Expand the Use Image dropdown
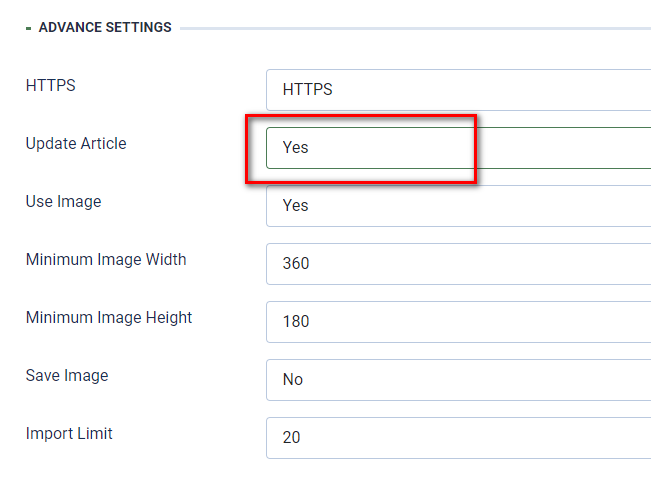This screenshot has height=498, width=651. click(458, 206)
